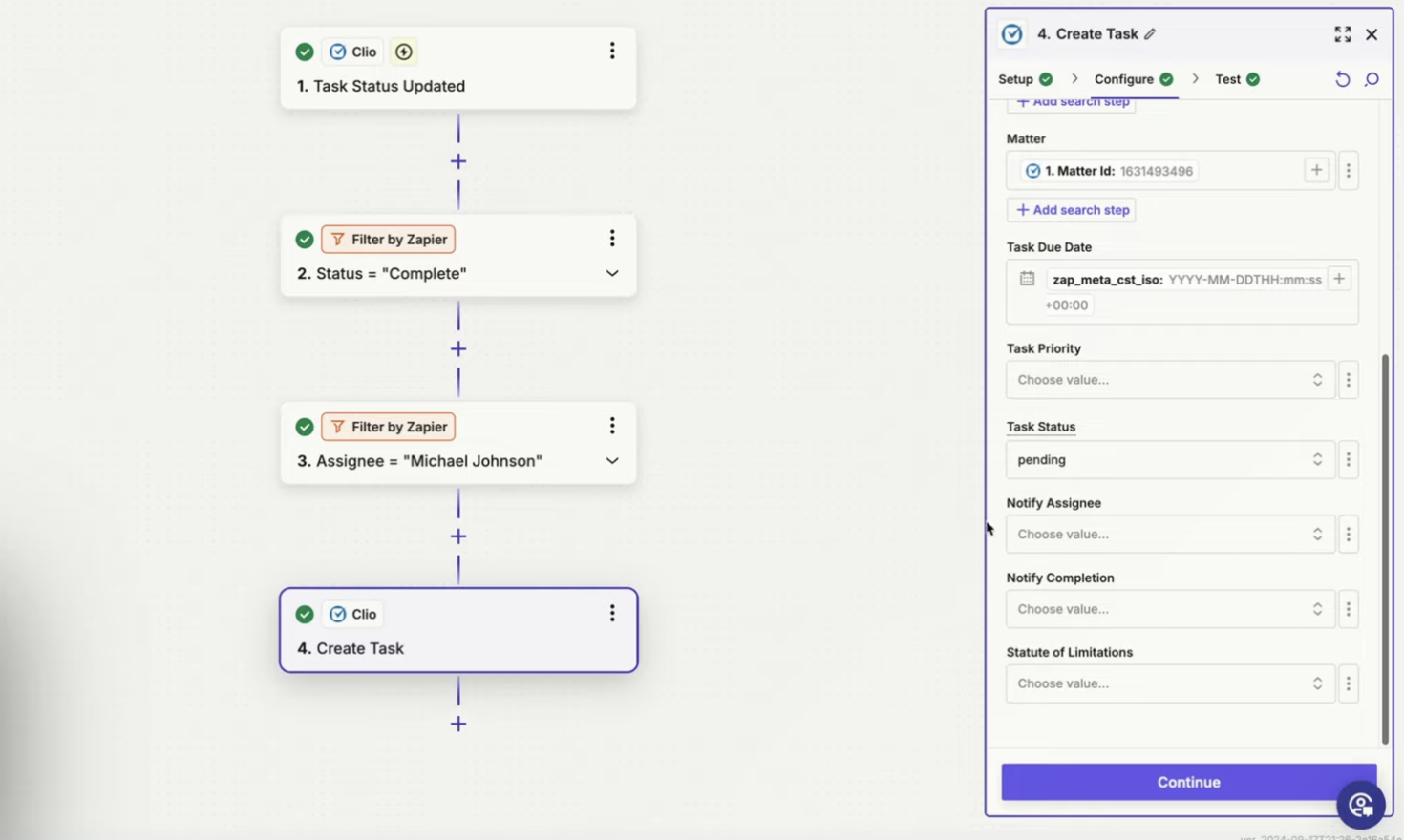Viewport: 1404px width, 840px height.
Task: Switch to the Setup tab
Action: (x=1015, y=79)
